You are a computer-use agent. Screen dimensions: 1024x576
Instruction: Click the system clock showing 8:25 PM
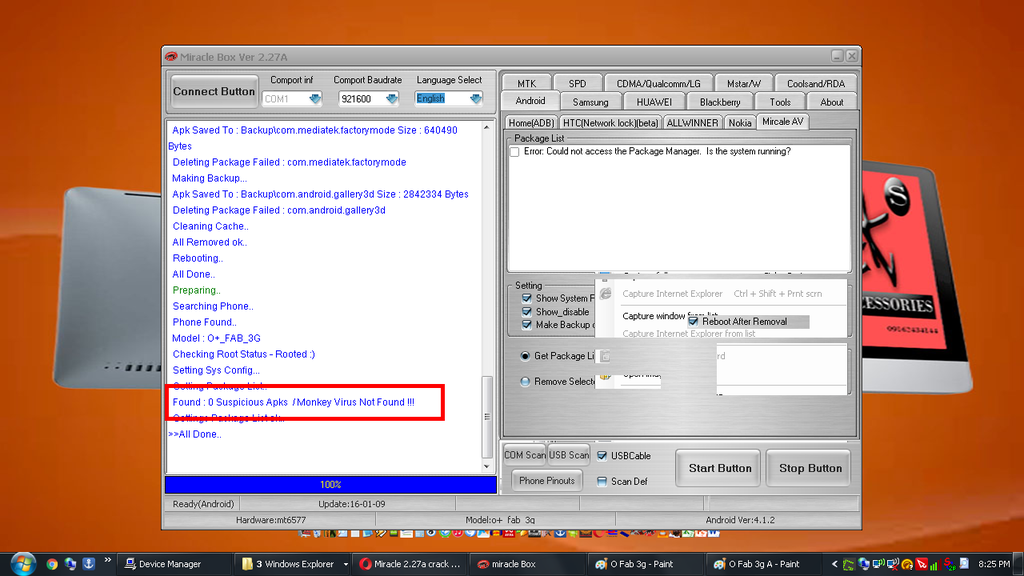tap(995, 564)
